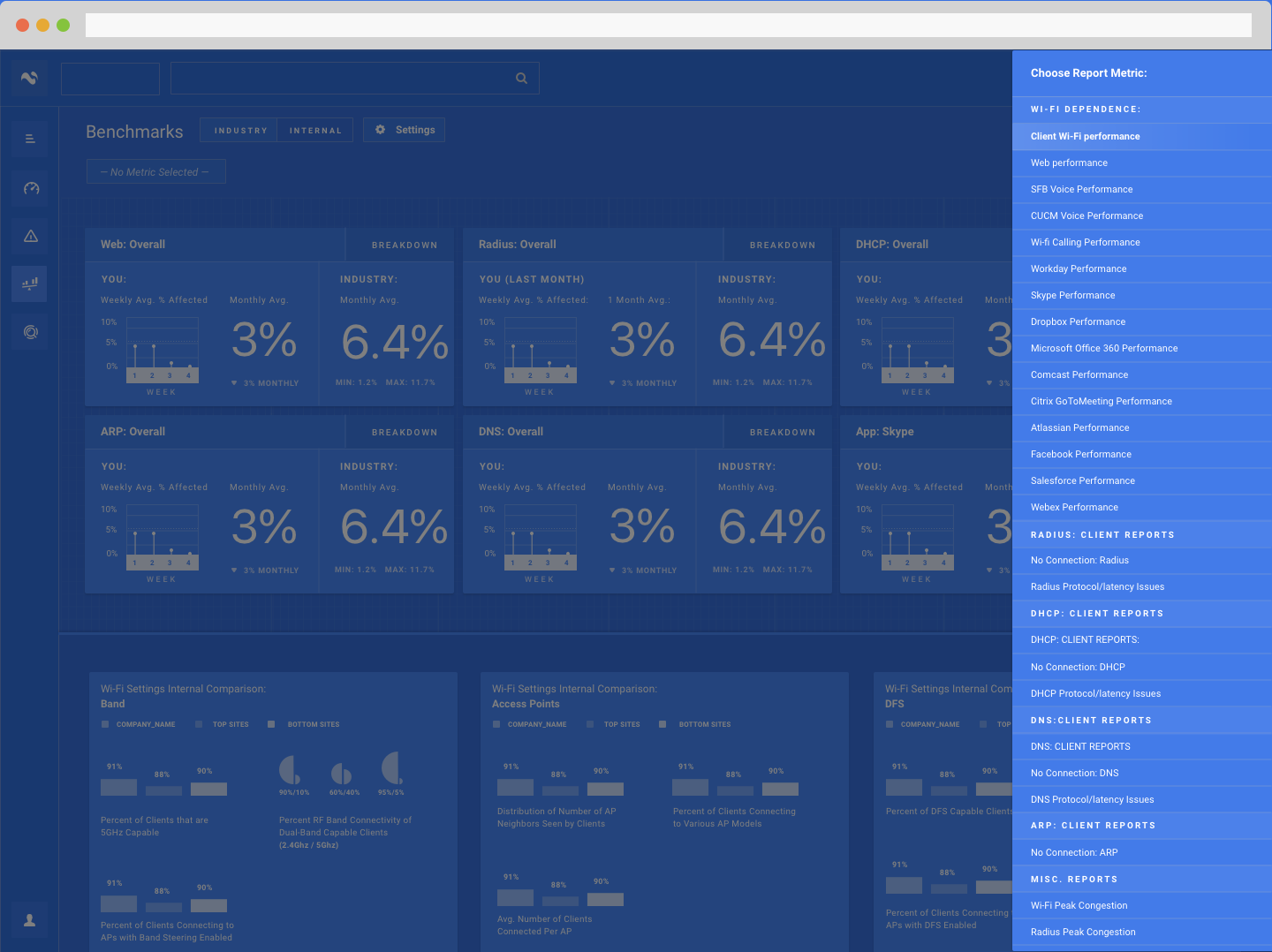Screen dimensions: 1272x952
Task: Select Microsoft Office 360 Performance metric
Action: point(1142,348)
